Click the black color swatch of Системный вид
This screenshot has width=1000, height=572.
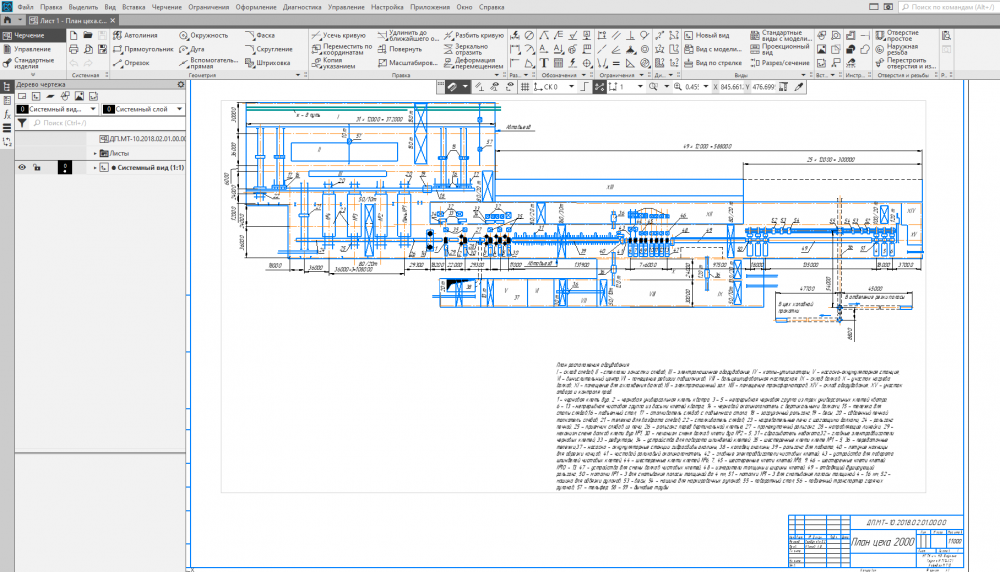63,168
